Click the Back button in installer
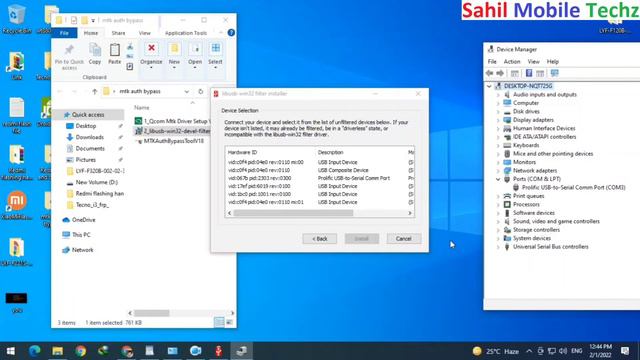The image size is (640, 360). pos(320,239)
